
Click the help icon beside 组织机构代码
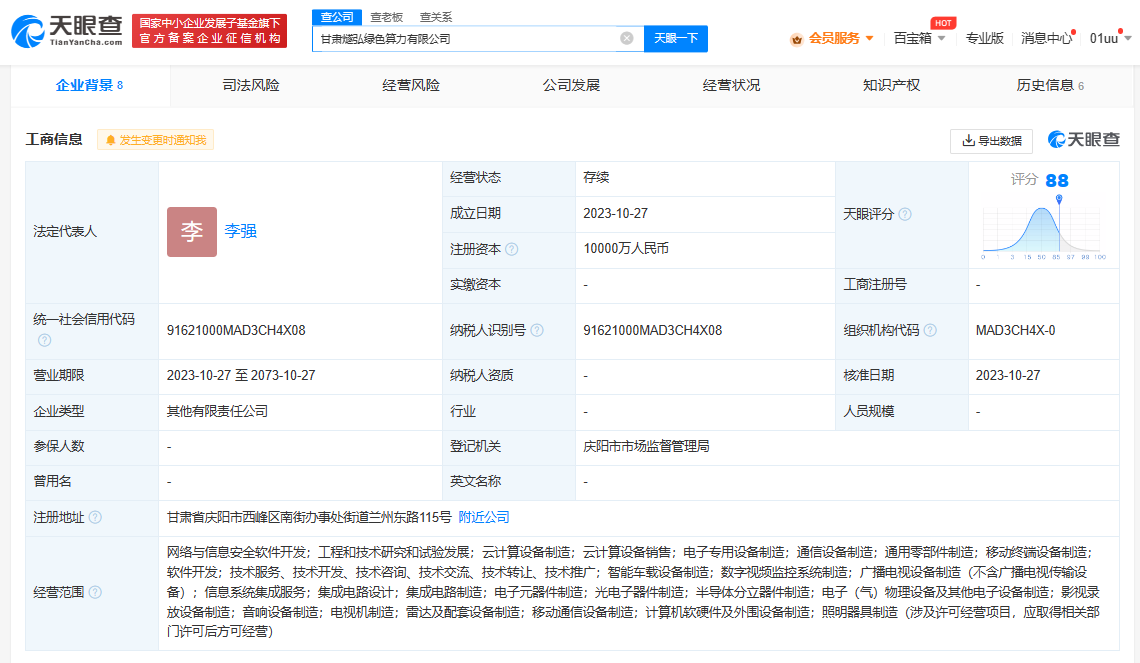(930, 330)
